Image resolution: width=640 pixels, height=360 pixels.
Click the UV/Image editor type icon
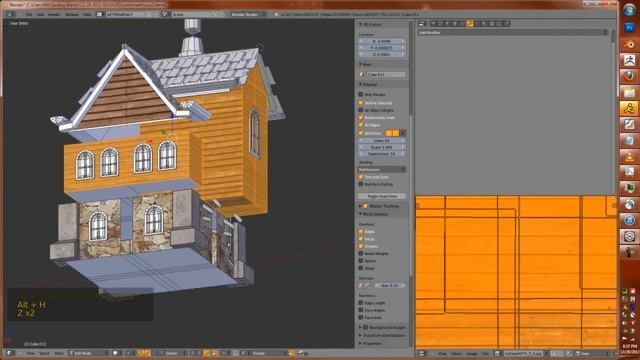tap(422, 353)
